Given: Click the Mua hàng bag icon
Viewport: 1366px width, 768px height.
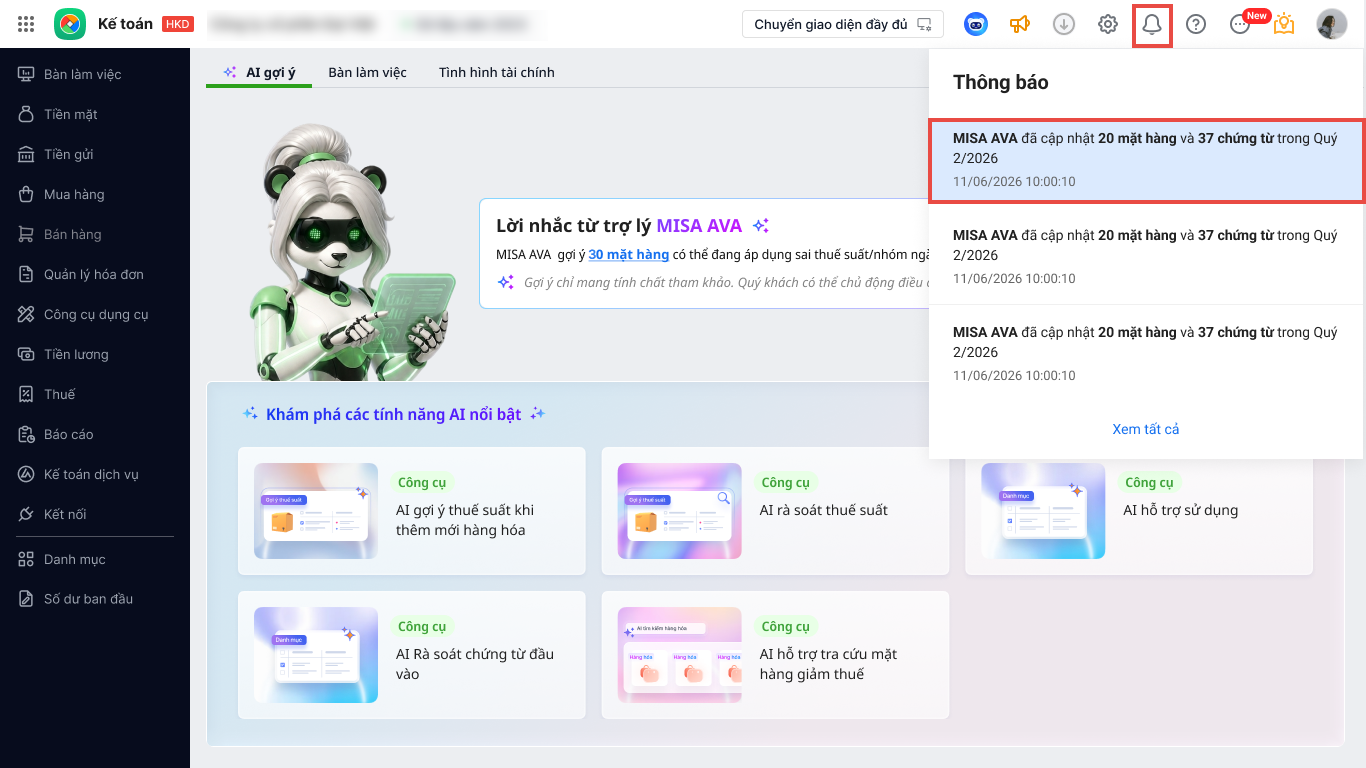Looking at the screenshot, I should click(26, 194).
